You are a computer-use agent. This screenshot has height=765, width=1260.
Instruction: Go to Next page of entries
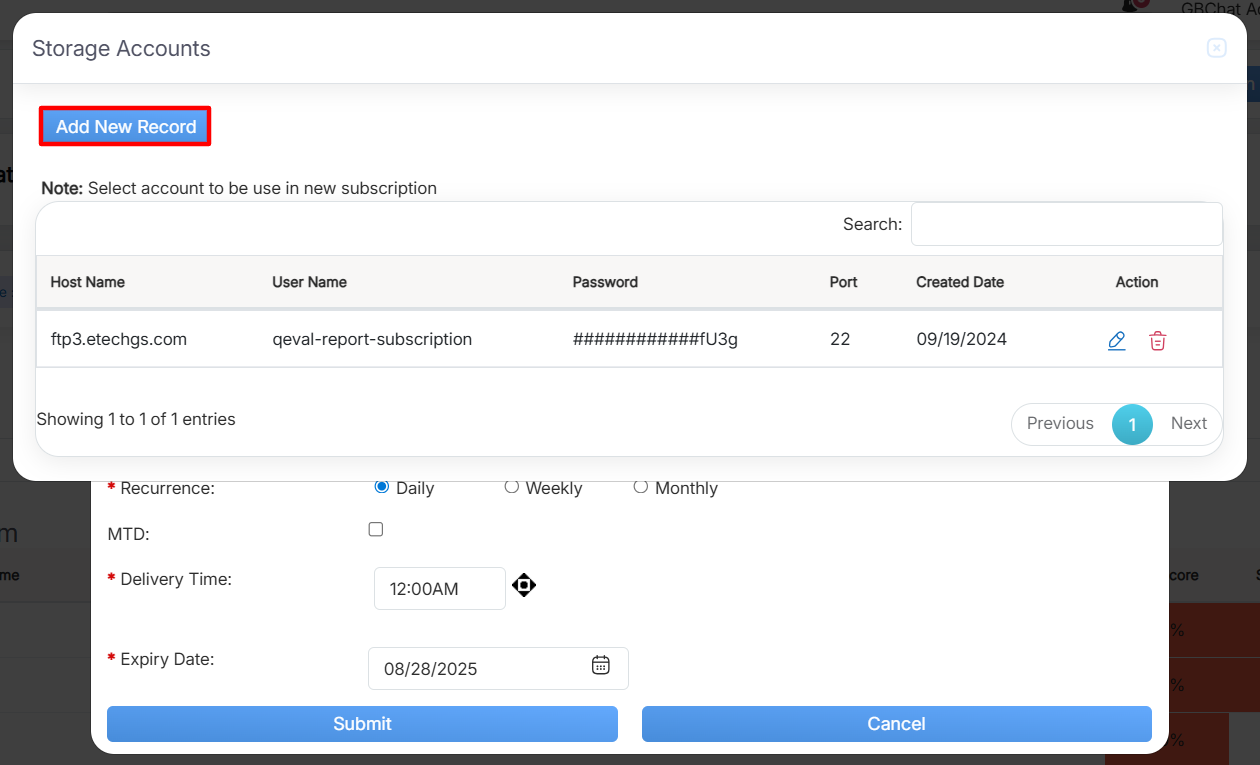pyautogui.click(x=1189, y=423)
